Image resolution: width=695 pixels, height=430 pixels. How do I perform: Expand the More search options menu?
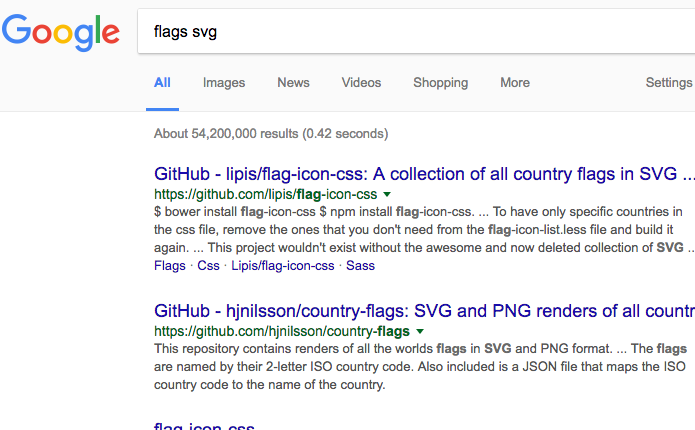515,83
